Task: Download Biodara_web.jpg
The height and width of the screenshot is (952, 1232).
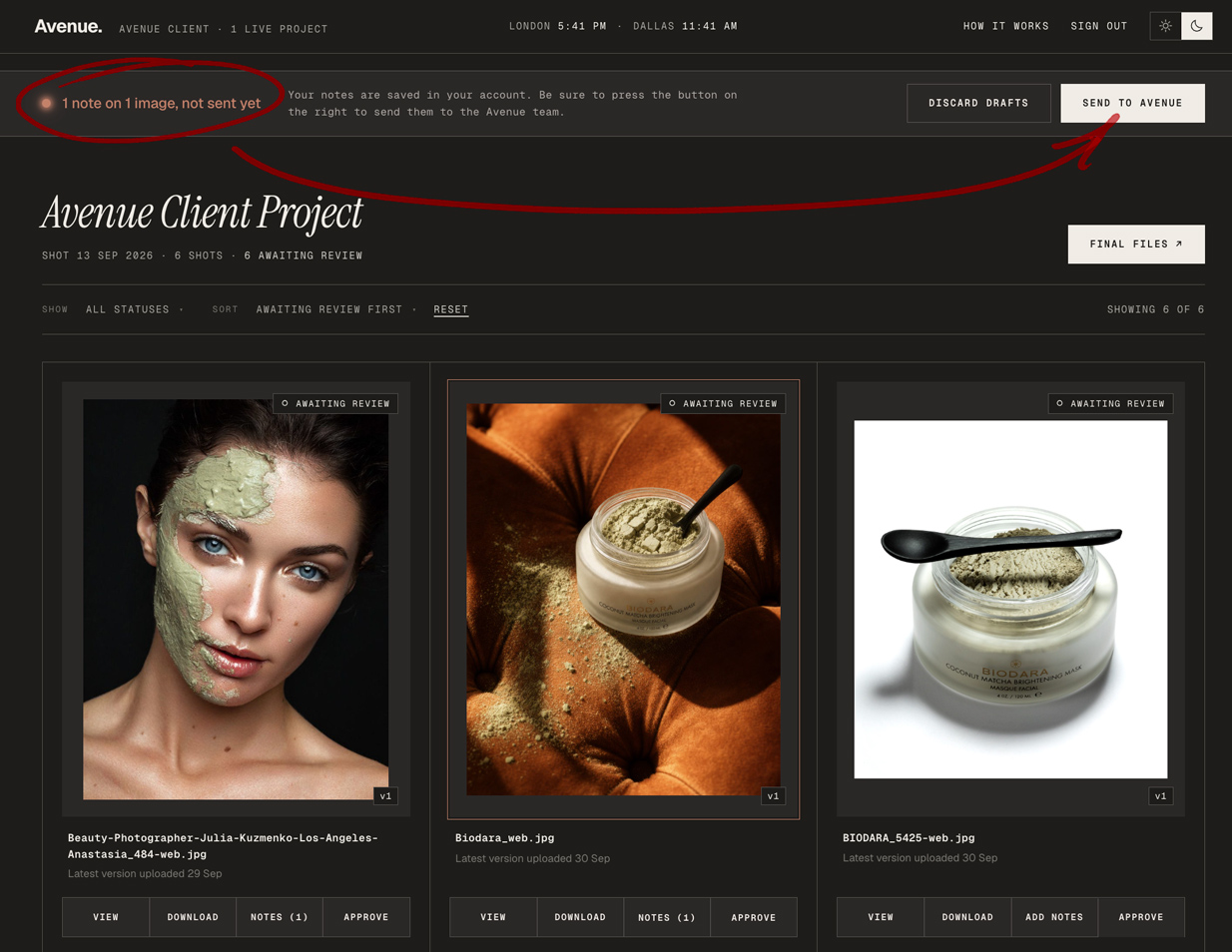Action: tap(580, 917)
